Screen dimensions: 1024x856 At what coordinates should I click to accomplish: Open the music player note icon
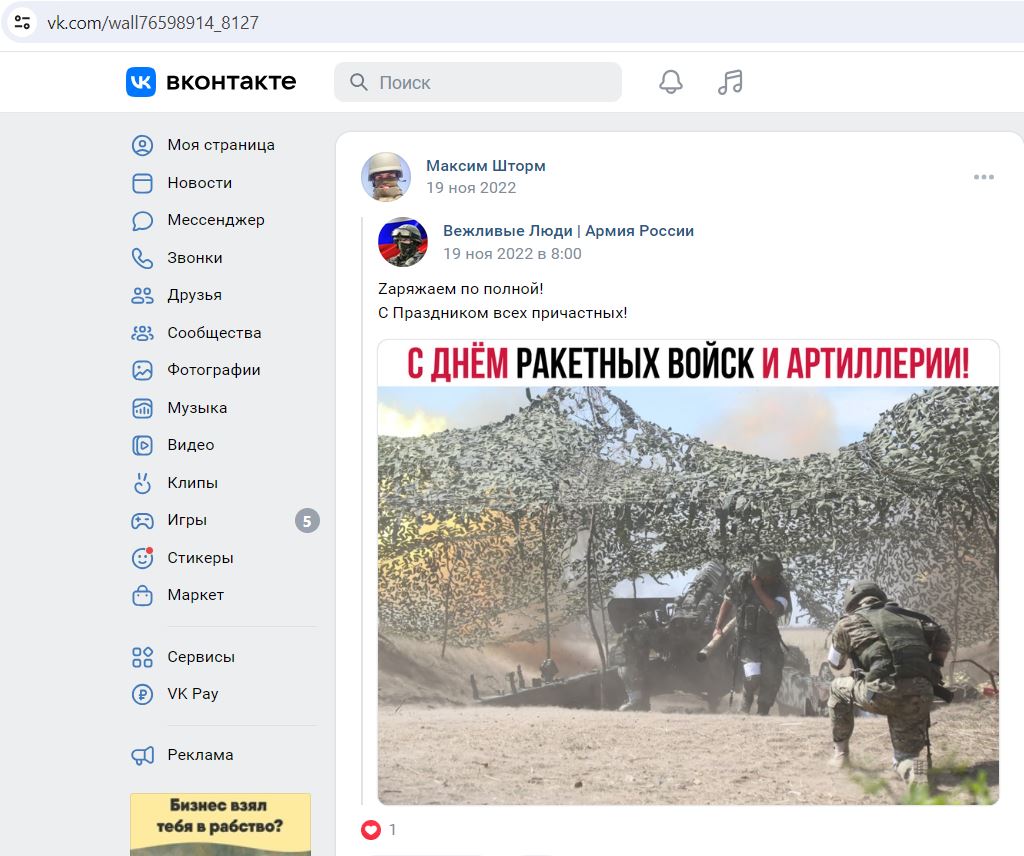[x=730, y=82]
